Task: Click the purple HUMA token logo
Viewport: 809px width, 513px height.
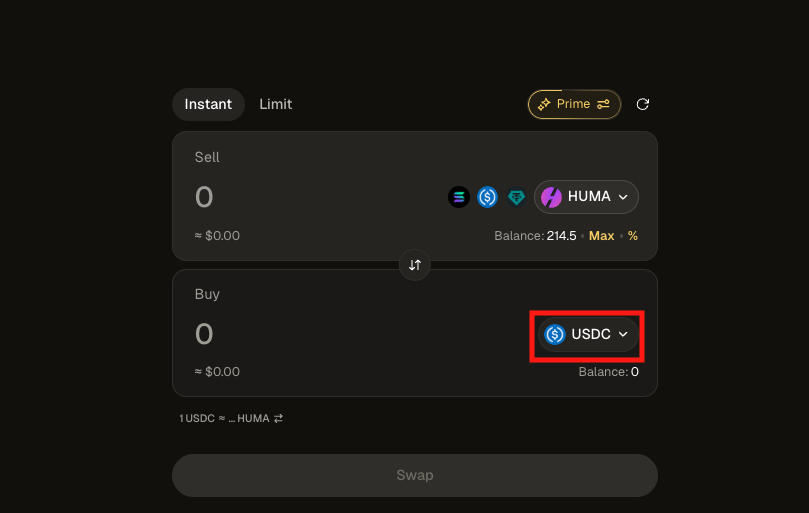Action: click(x=552, y=197)
